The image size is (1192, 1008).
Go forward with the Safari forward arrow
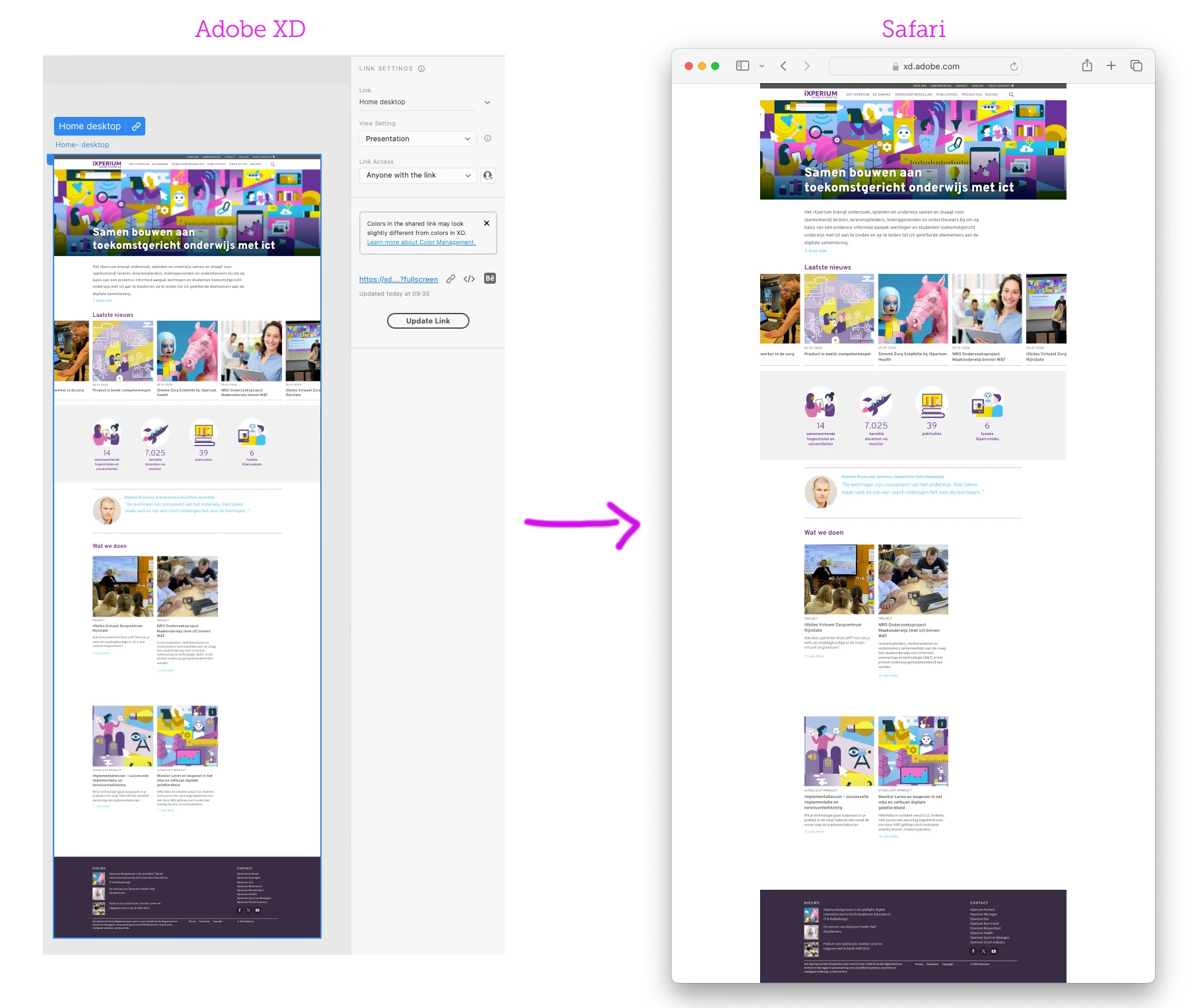pyautogui.click(x=806, y=66)
